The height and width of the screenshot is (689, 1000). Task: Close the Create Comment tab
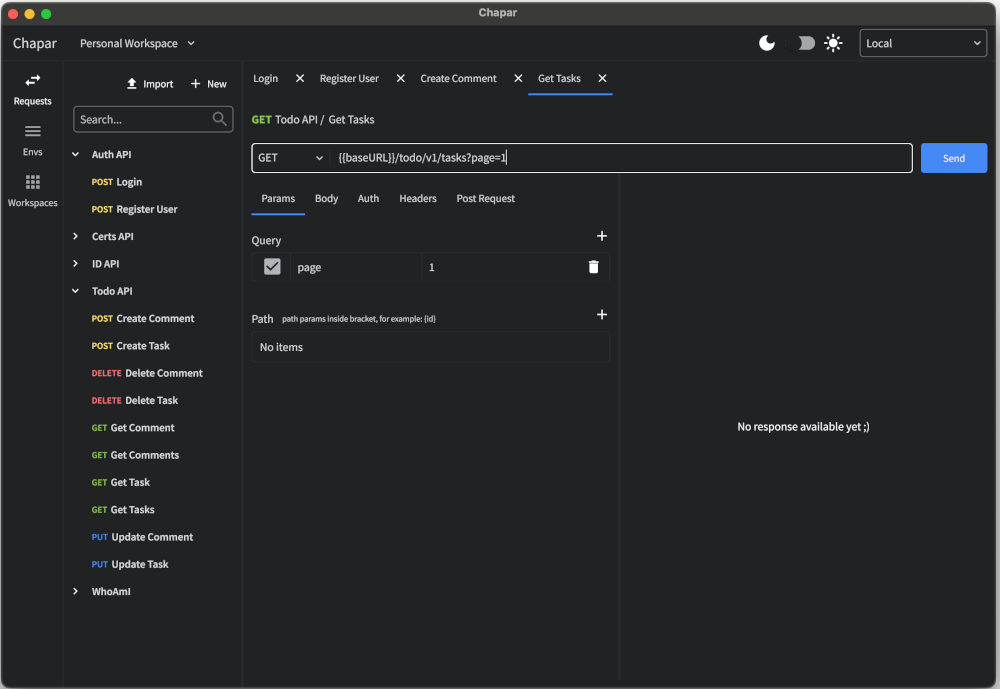click(518, 78)
